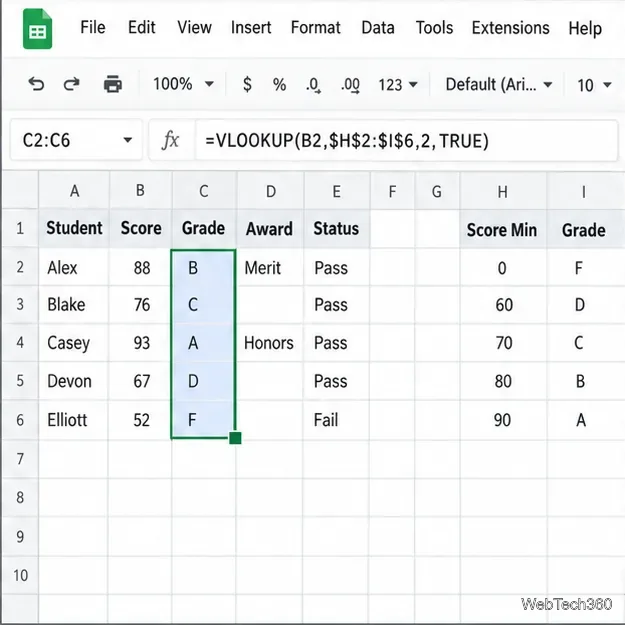The image size is (625, 625).
Task: Select column C header
Action: click(204, 191)
